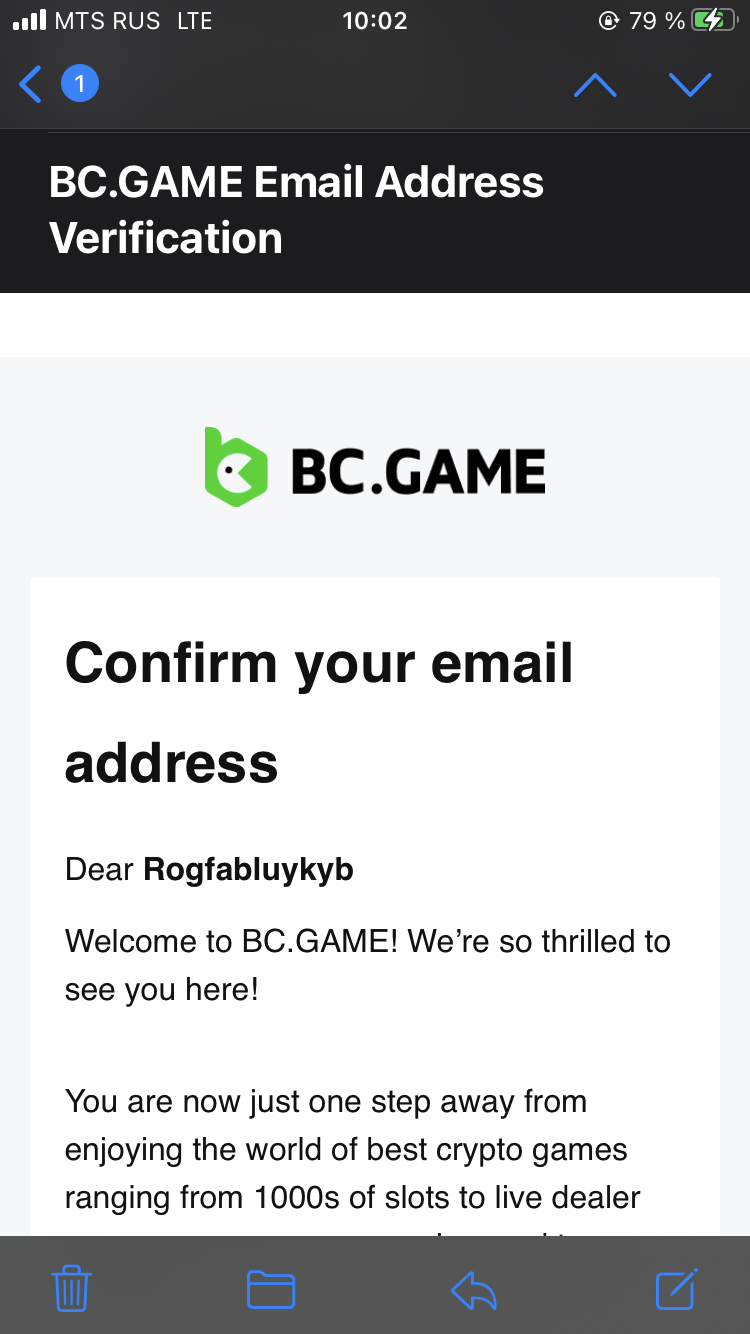The height and width of the screenshot is (1334, 750).
Task: Tap the status bar clock showing 10:02
Action: click(x=374, y=20)
